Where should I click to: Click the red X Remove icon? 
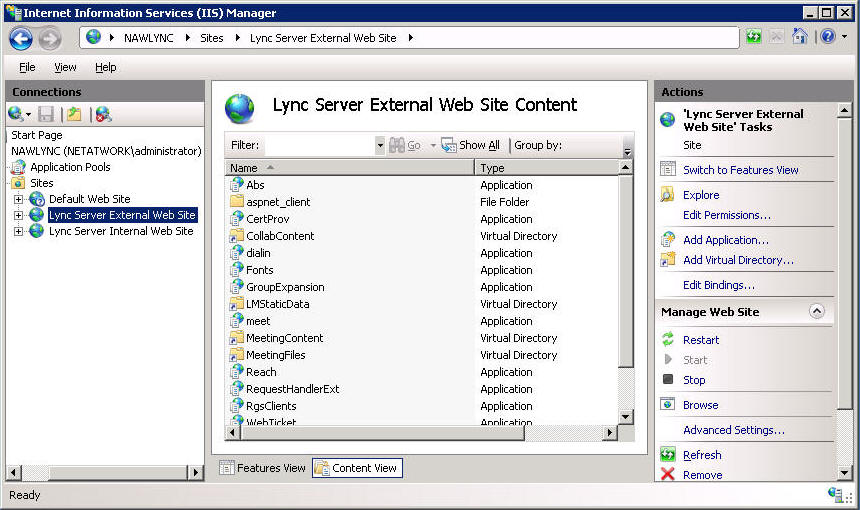(x=668, y=474)
